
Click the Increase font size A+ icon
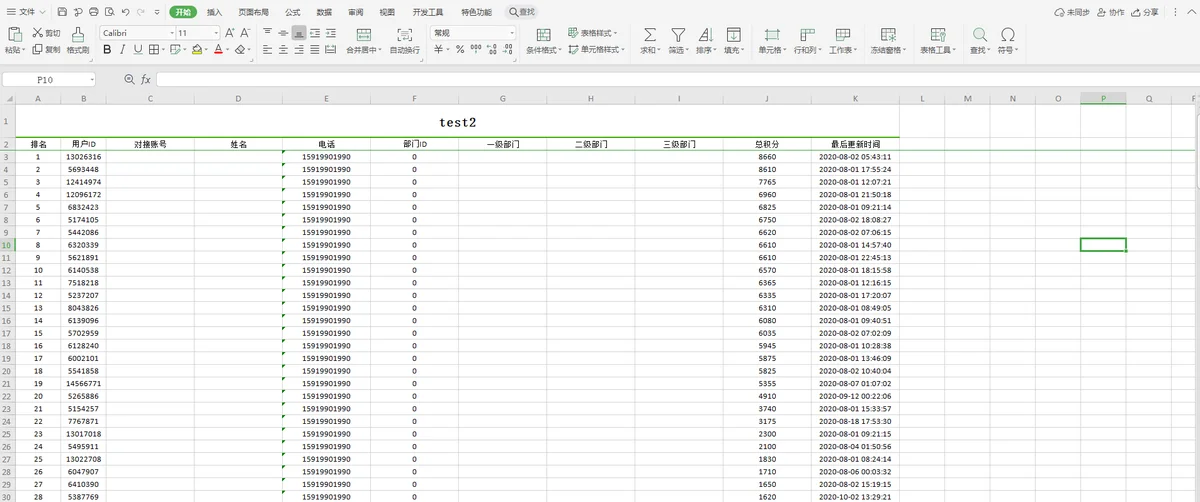(x=230, y=33)
